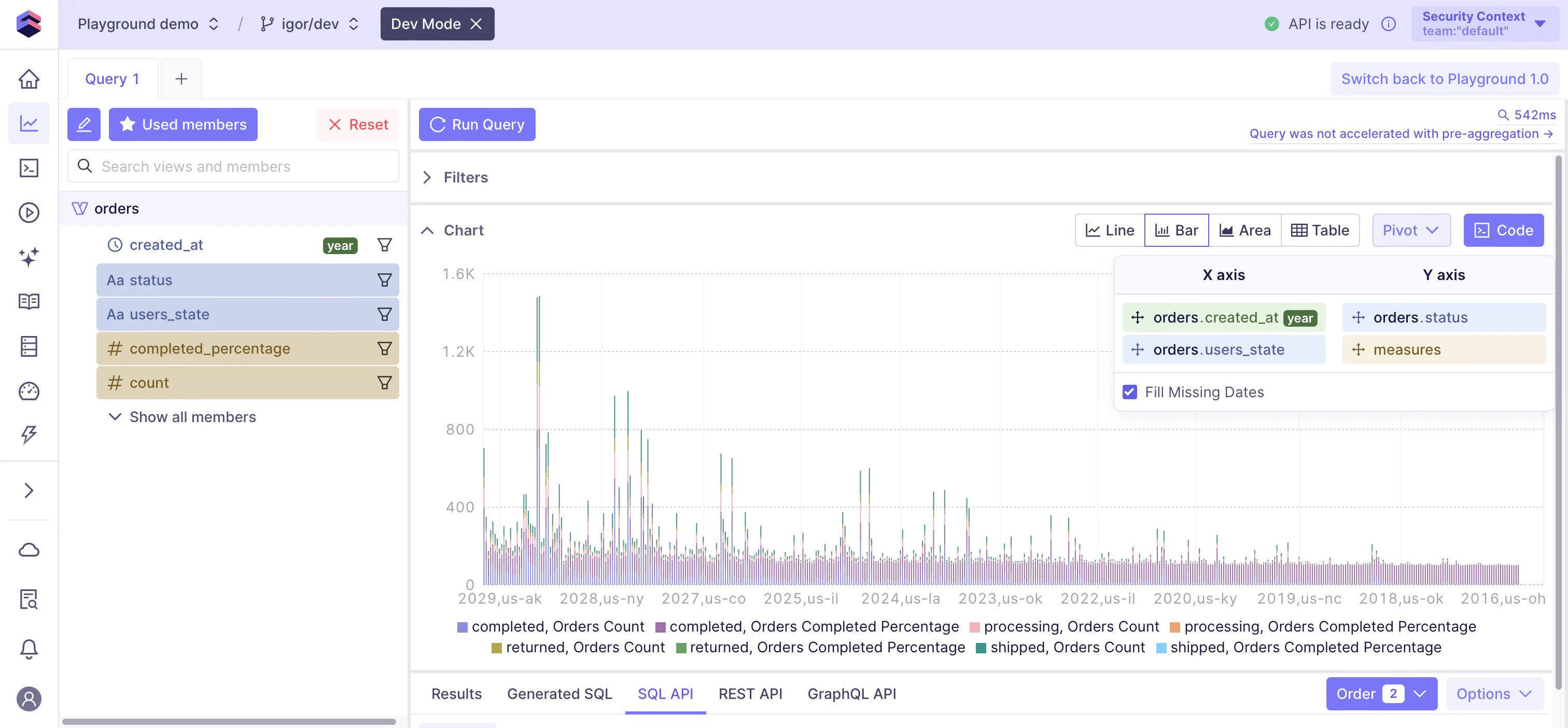Switch to the Generated SQL tab

(x=559, y=694)
